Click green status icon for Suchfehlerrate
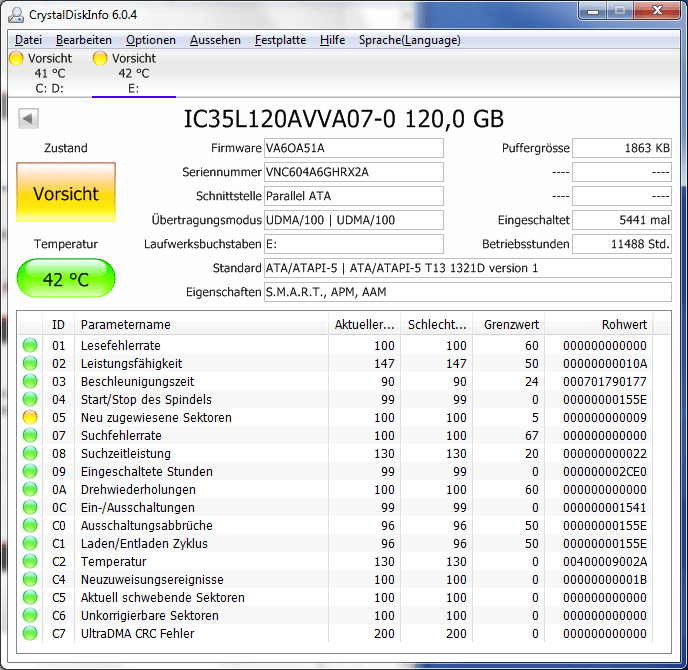 [30, 435]
